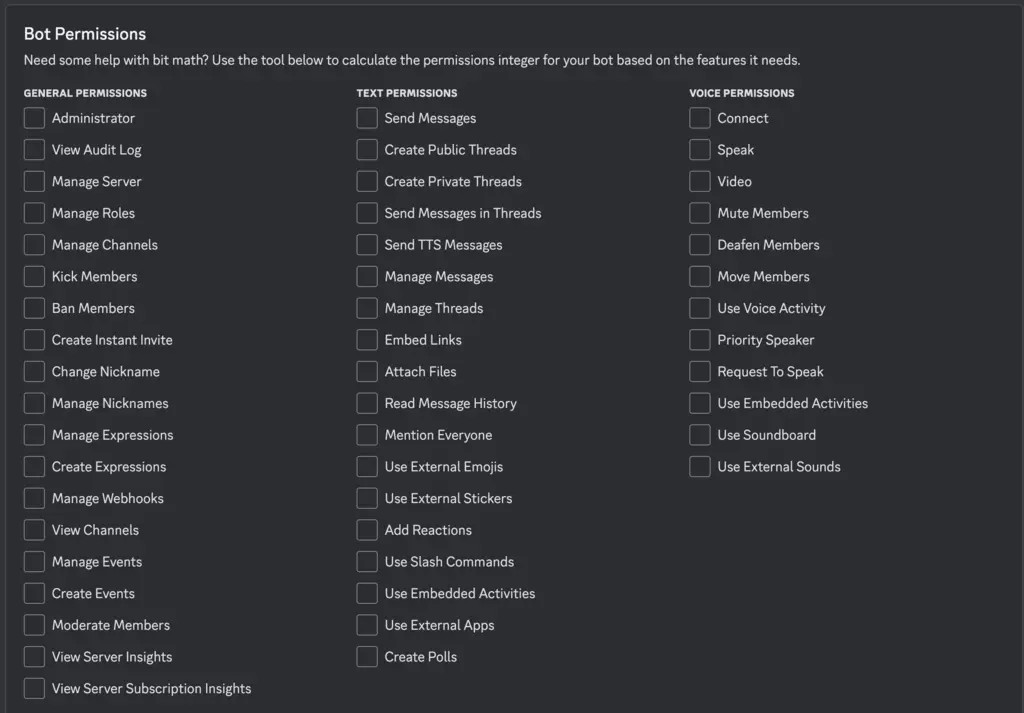Enable the Connect voice permission
The height and width of the screenshot is (713, 1024).
699,118
